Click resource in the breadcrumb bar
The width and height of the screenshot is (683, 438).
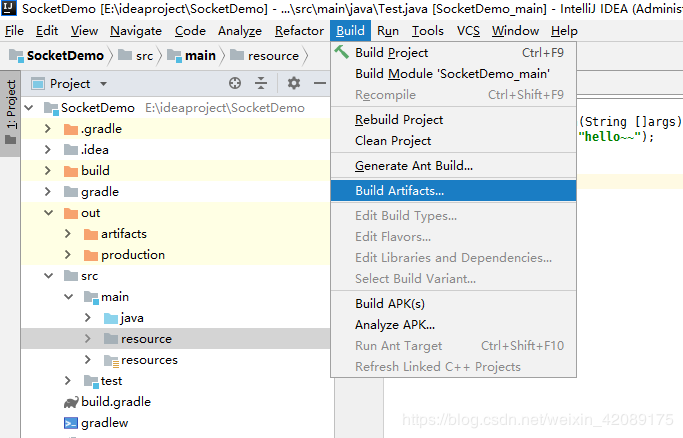(x=274, y=56)
